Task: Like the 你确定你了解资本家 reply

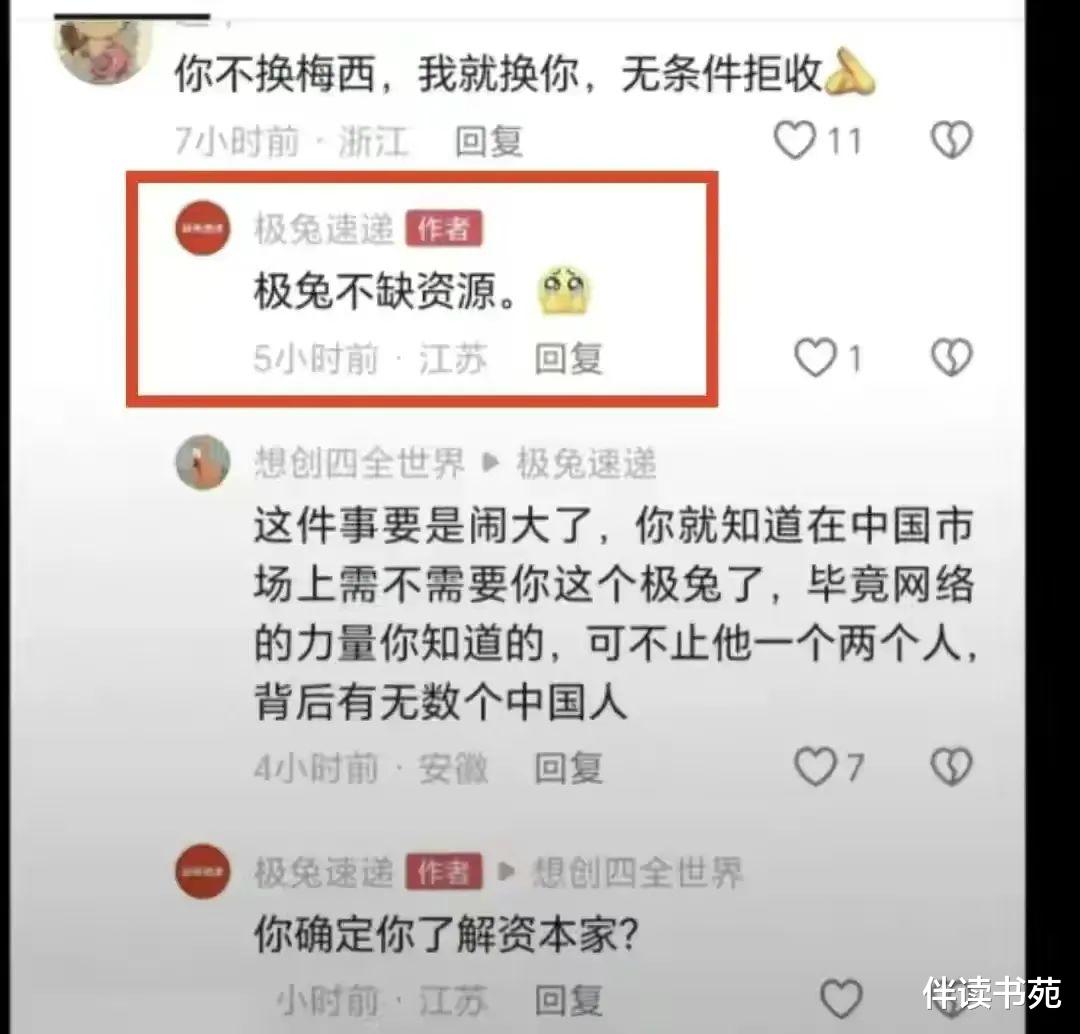Action: (x=841, y=998)
